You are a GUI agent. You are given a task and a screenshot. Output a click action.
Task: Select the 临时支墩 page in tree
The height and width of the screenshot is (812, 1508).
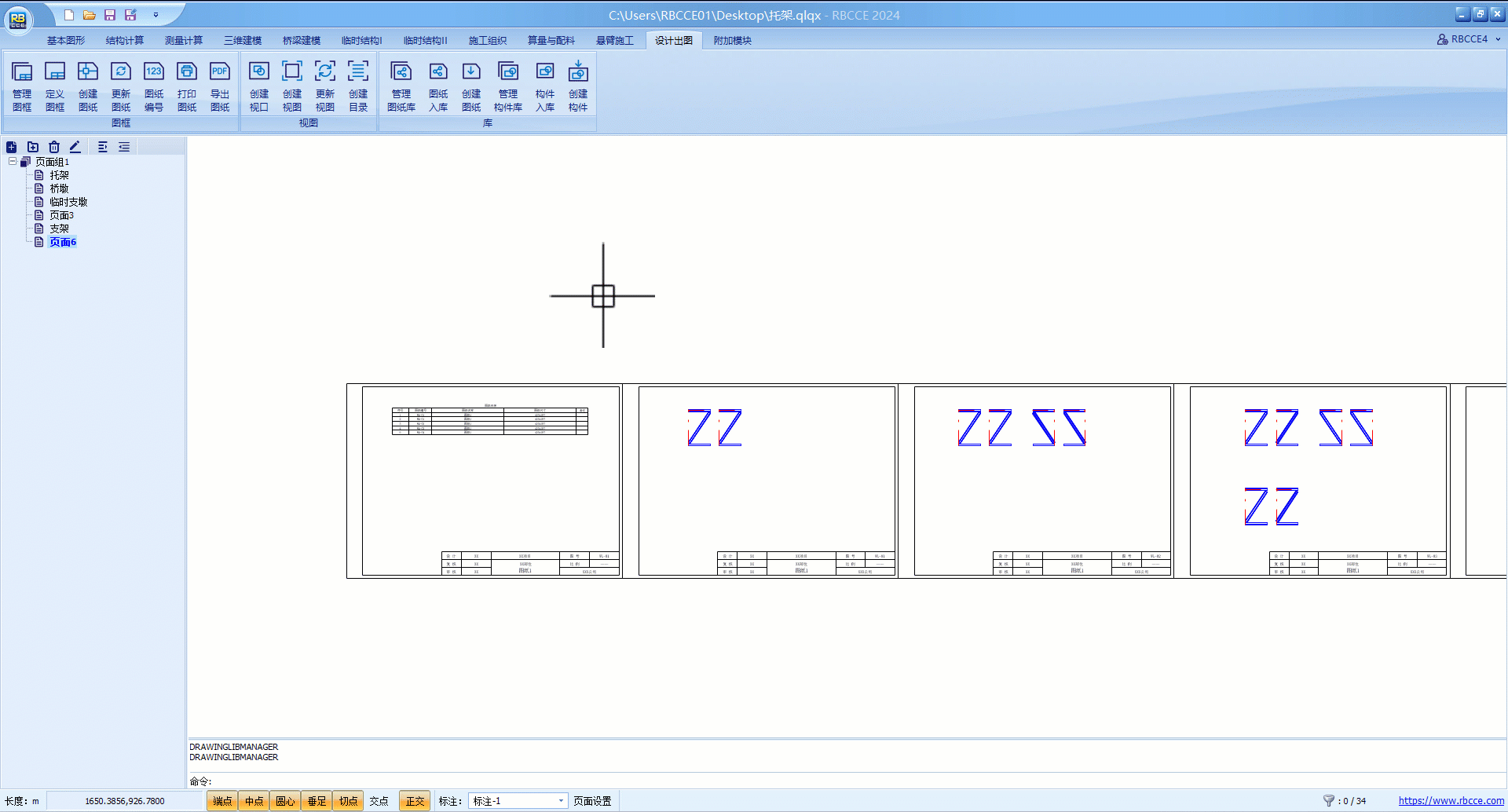coord(68,202)
